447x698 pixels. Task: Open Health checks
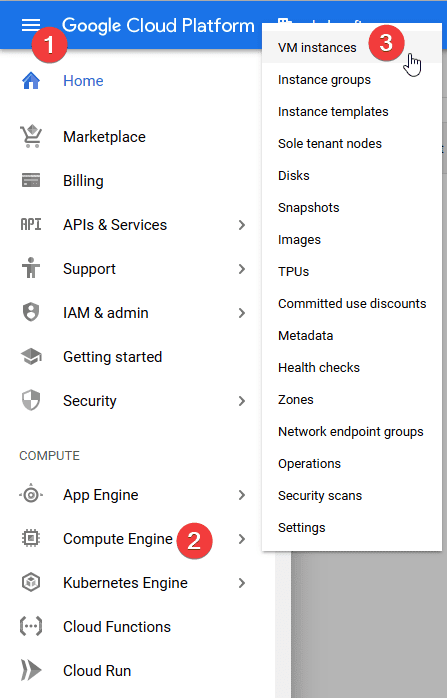click(x=352, y=368)
